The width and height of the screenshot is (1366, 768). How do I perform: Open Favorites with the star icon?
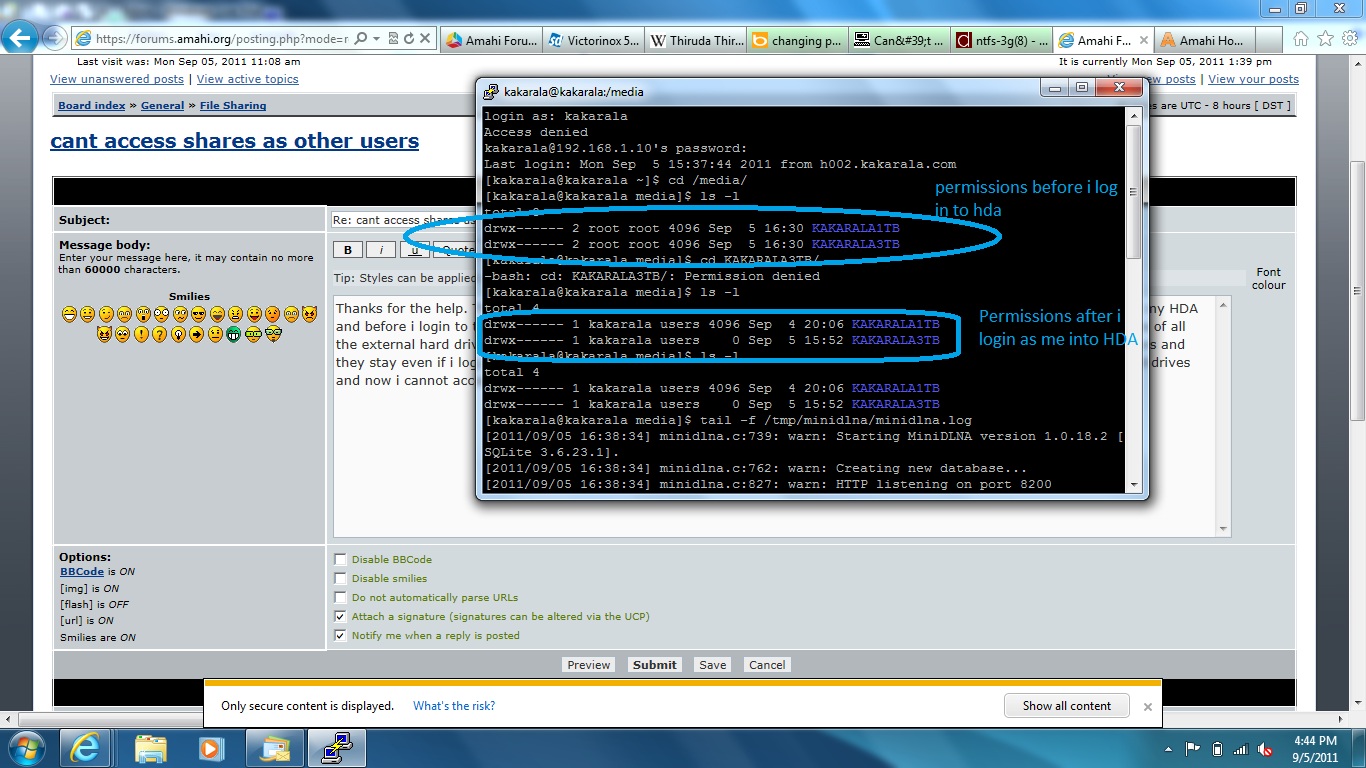click(1325, 39)
